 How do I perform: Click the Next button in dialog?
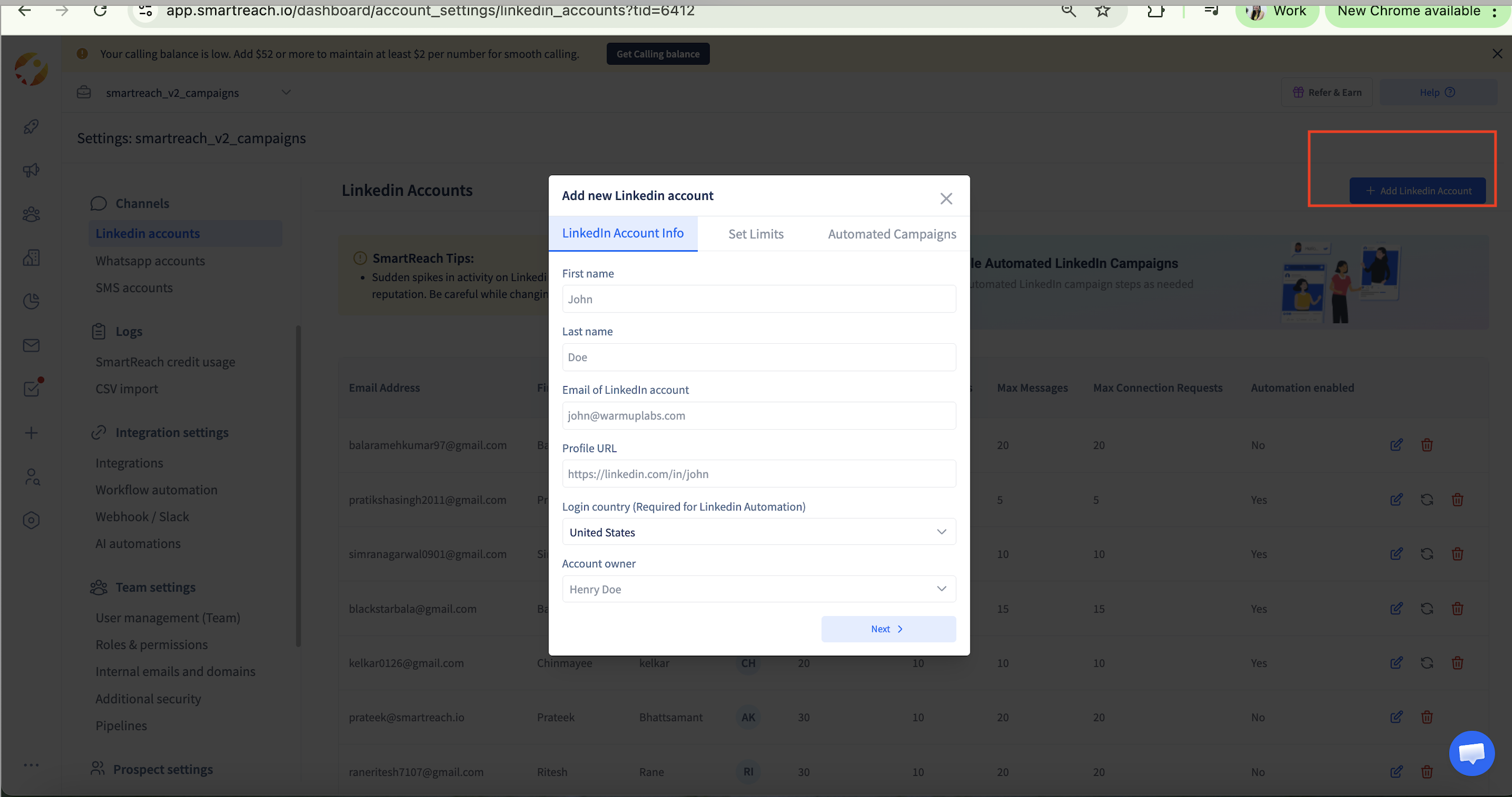coord(888,629)
